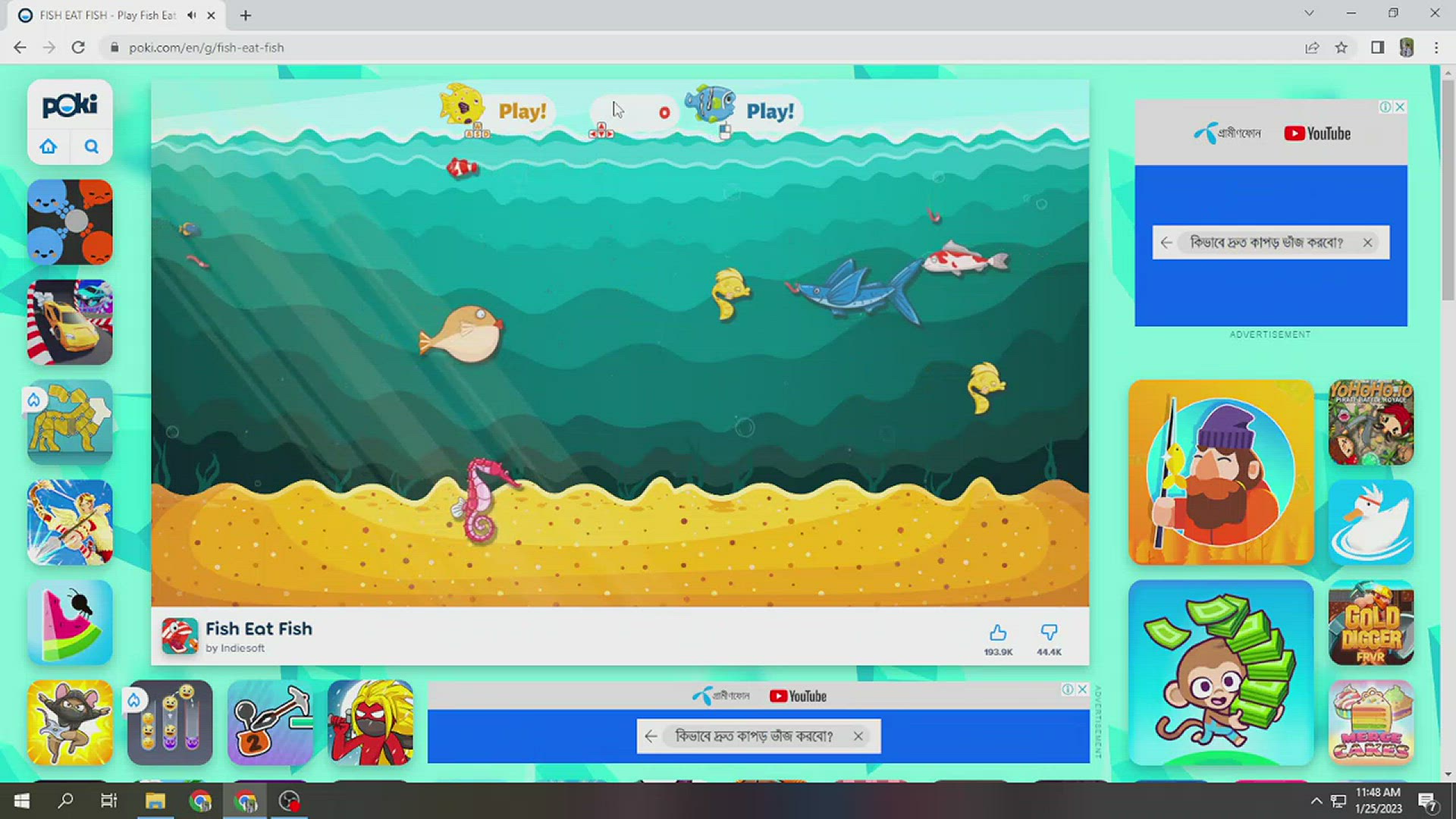Share this page via address bar icon
Image resolution: width=1456 pixels, height=819 pixels.
[1312, 48]
